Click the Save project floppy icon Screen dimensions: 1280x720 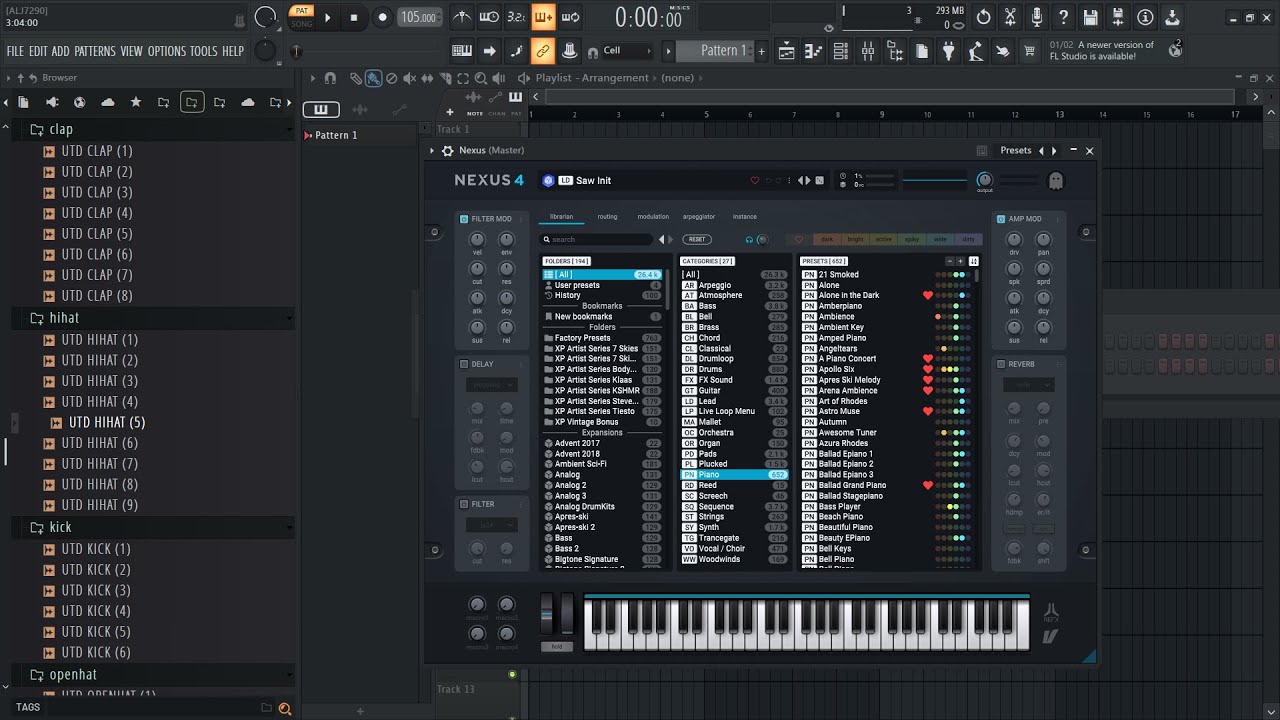click(x=1091, y=17)
